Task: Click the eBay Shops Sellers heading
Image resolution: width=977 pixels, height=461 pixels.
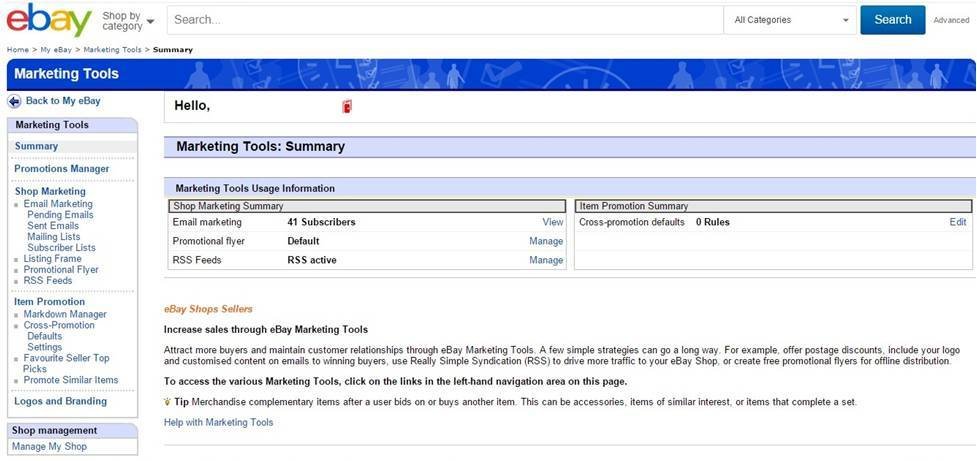Action: tap(208, 309)
